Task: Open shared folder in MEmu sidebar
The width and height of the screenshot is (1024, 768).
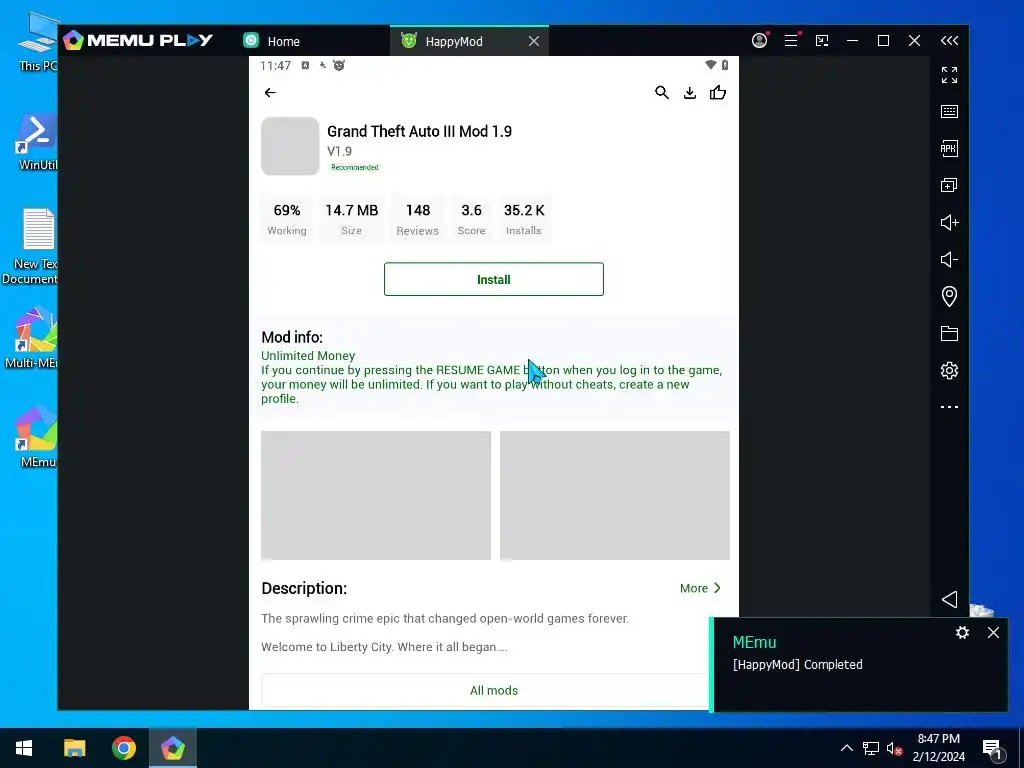Action: [x=949, y=334]
